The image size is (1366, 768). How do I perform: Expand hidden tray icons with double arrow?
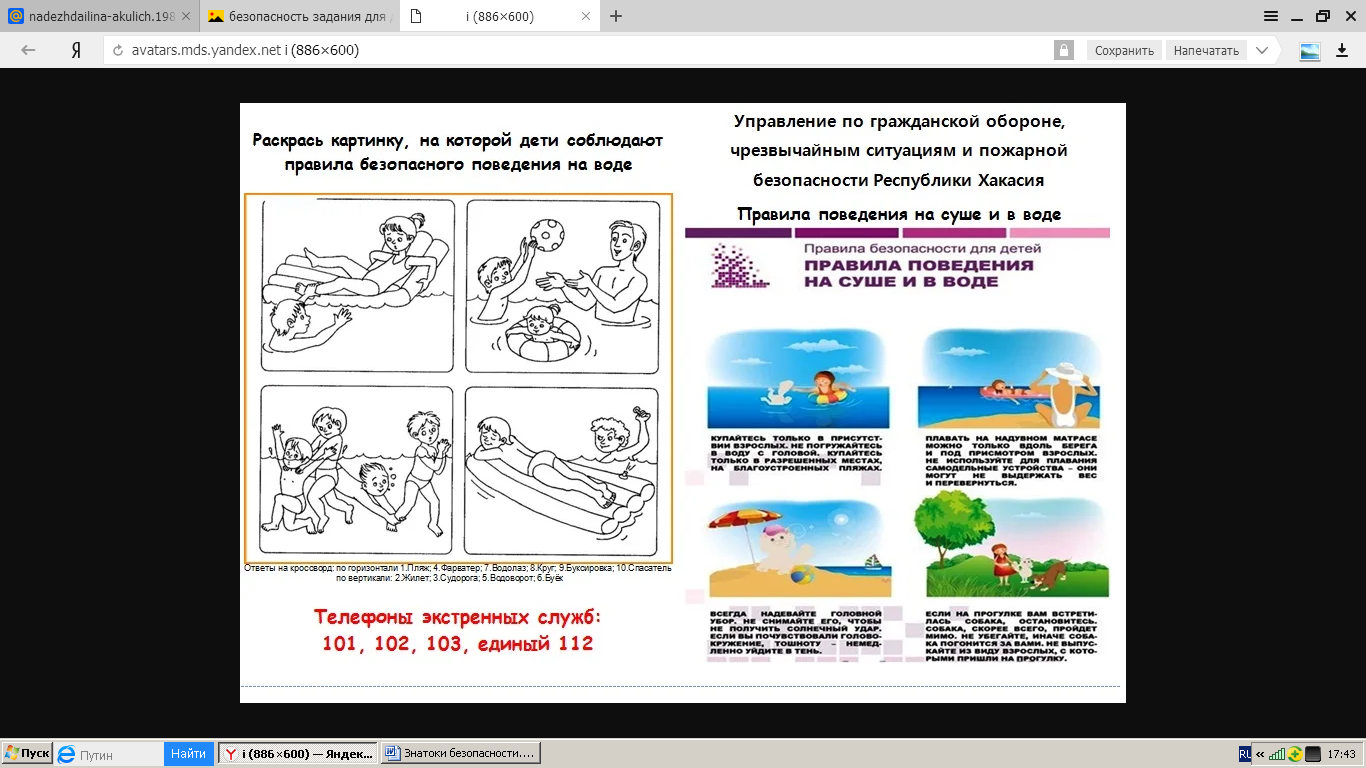[x=1260, y=754]
